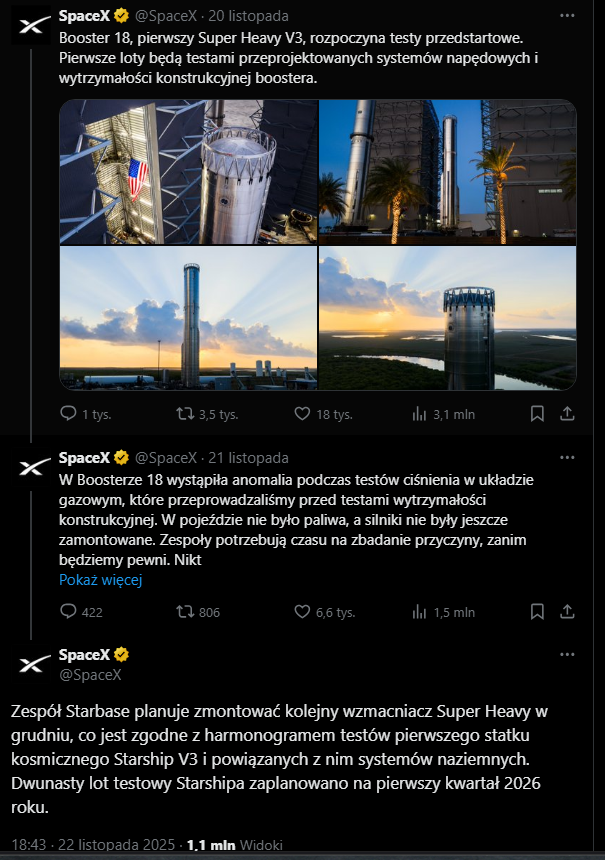View analytics showing 3,1 mln views
Image resolution: width=605 pixels, height=860 pixels.
coord(421,413)
